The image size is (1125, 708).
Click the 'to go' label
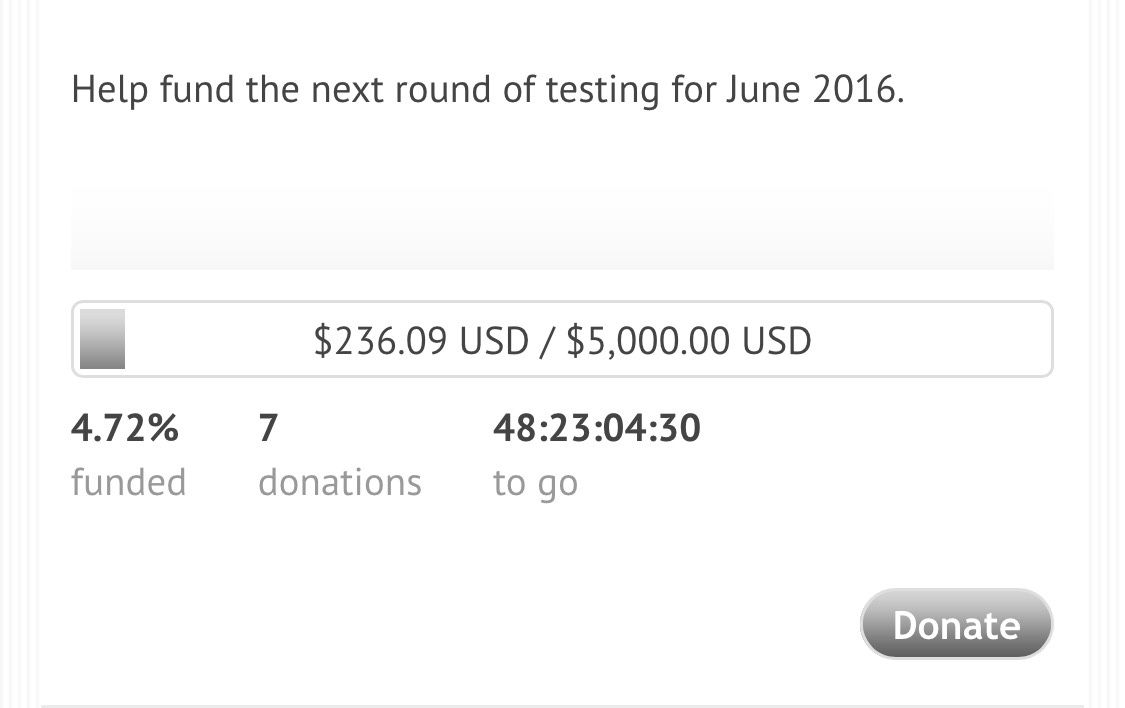535,483
